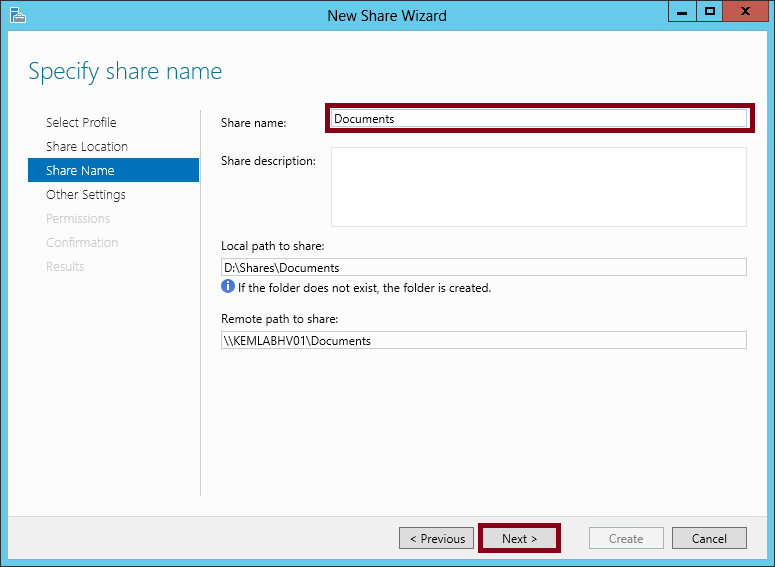The height and width of the screenshot is (567, 775).
Task: Click the New Share Wizard title bar icon
Action: tap(17, 15)
